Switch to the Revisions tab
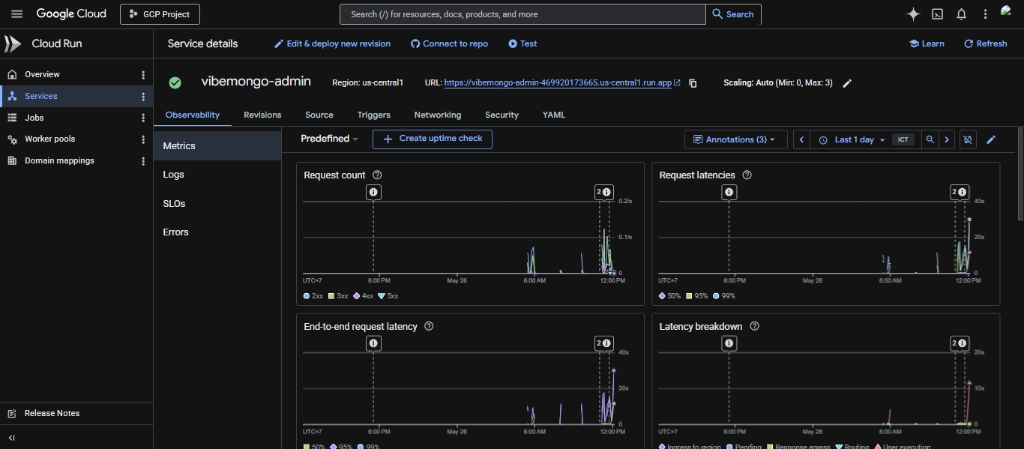Viewport: 1024px width, 449px height. (x=263, y=115)
